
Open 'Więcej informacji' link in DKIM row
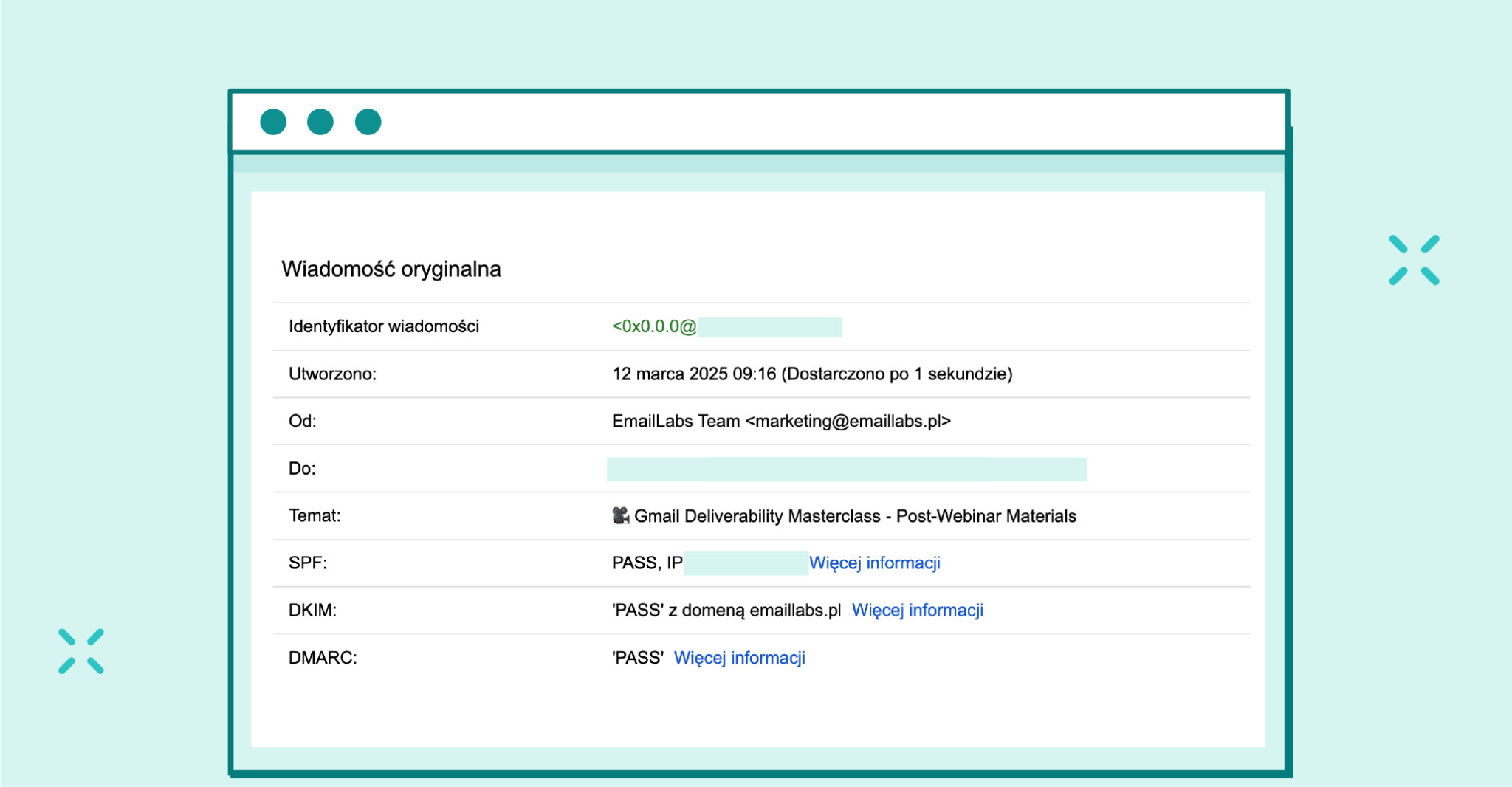917,611
